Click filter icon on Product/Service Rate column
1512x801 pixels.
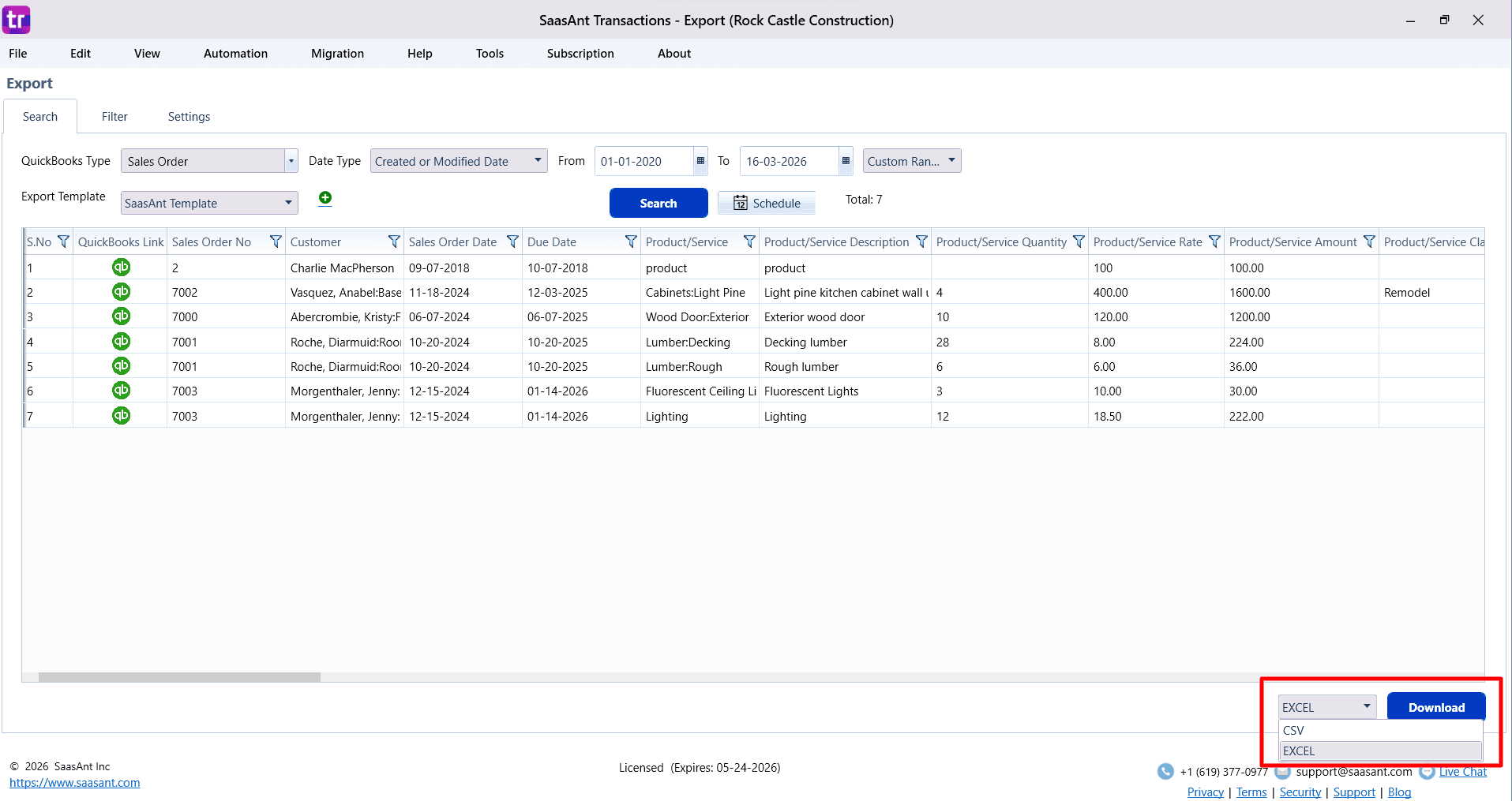1214,241
